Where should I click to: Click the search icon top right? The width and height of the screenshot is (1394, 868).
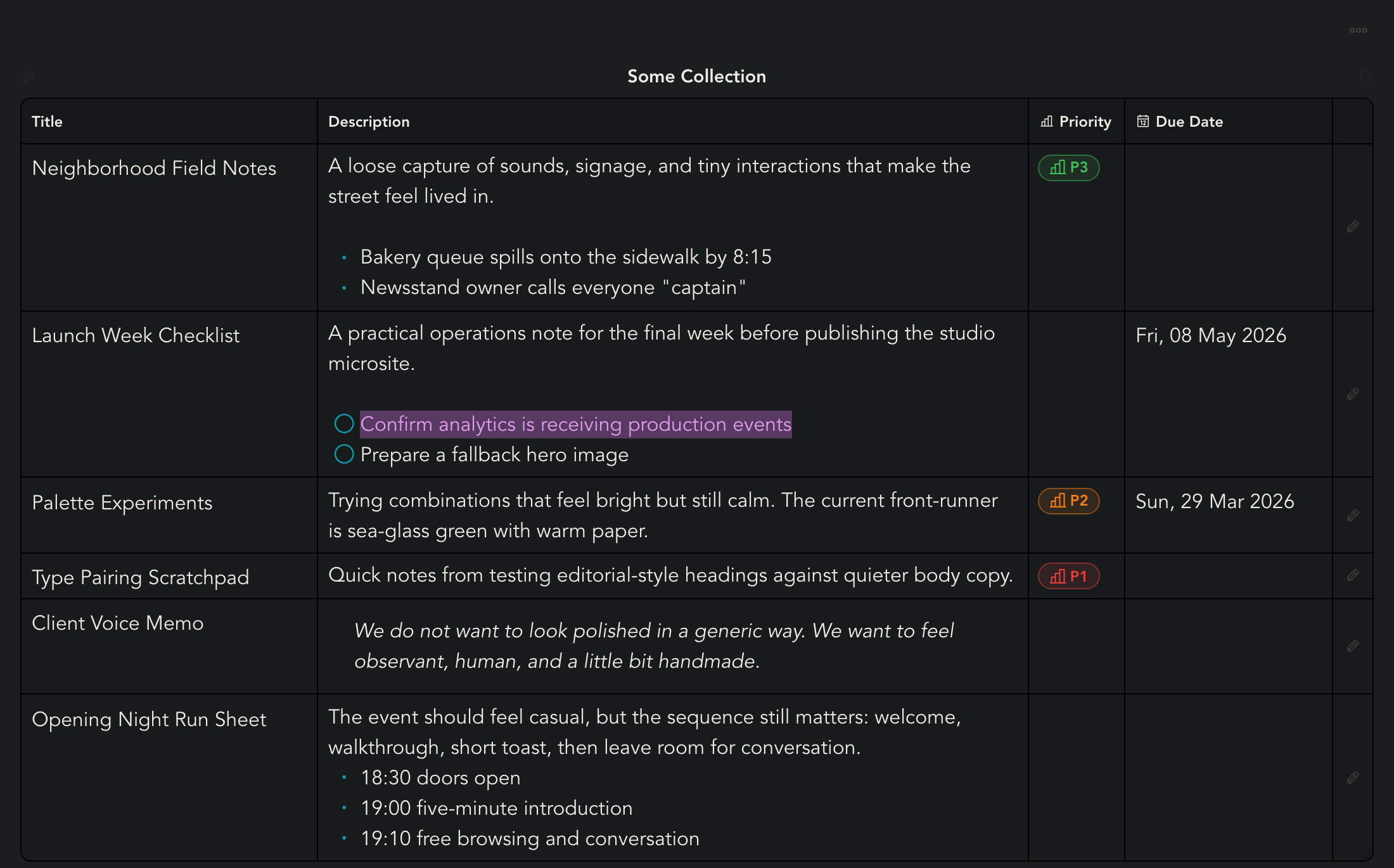[1367, 76]
